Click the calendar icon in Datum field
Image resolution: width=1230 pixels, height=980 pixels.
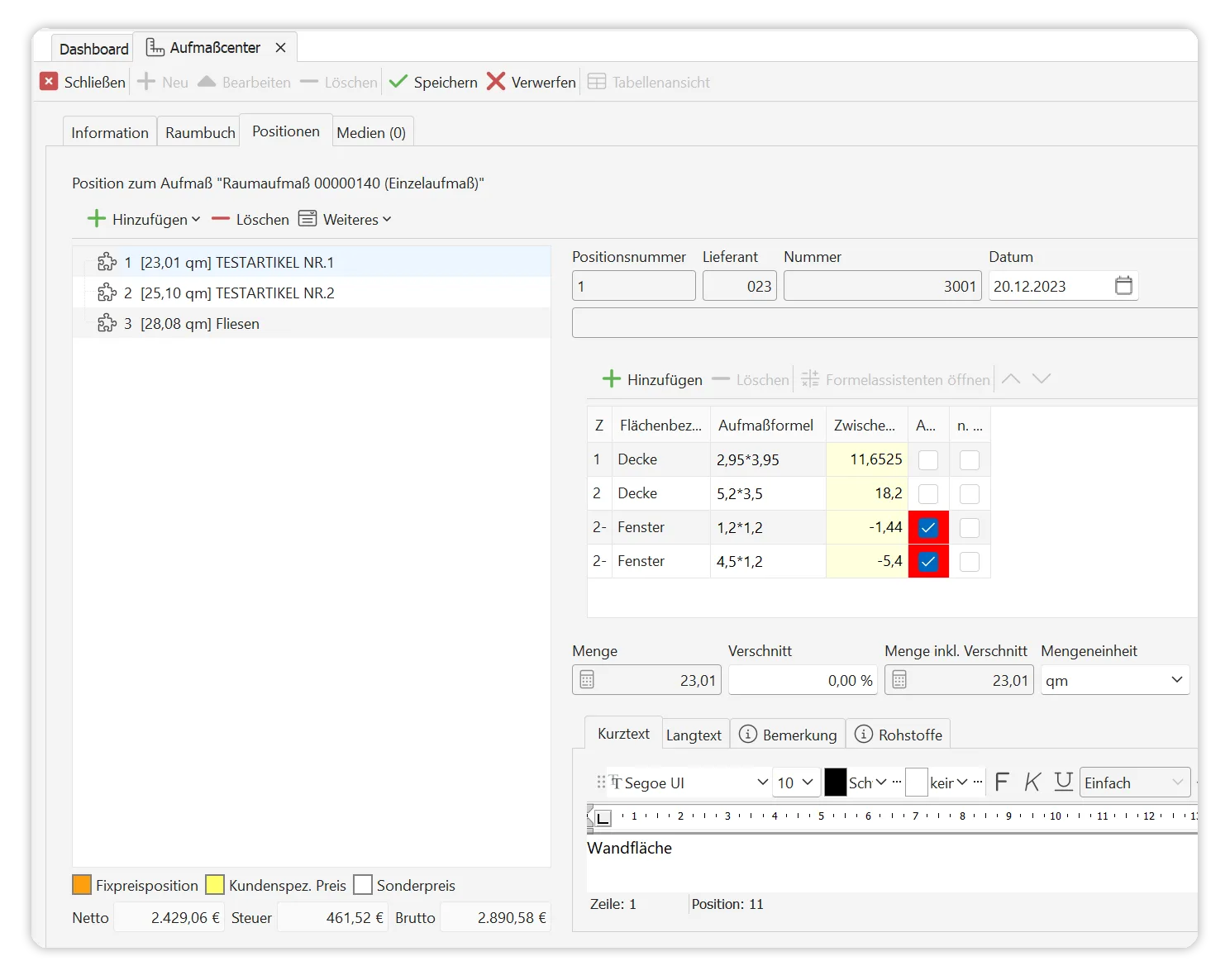[x=1123, y=286]
